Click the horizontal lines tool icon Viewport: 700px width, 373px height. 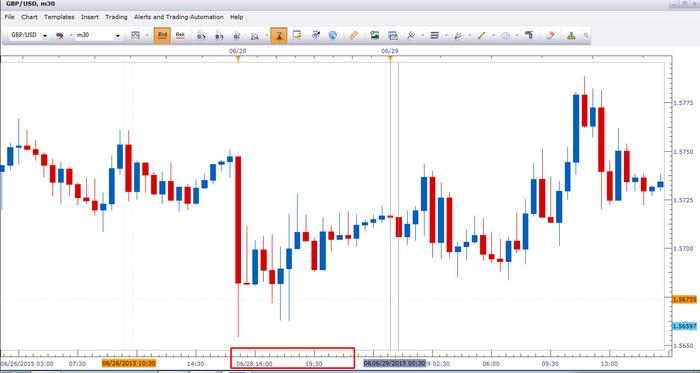(435, 35)
